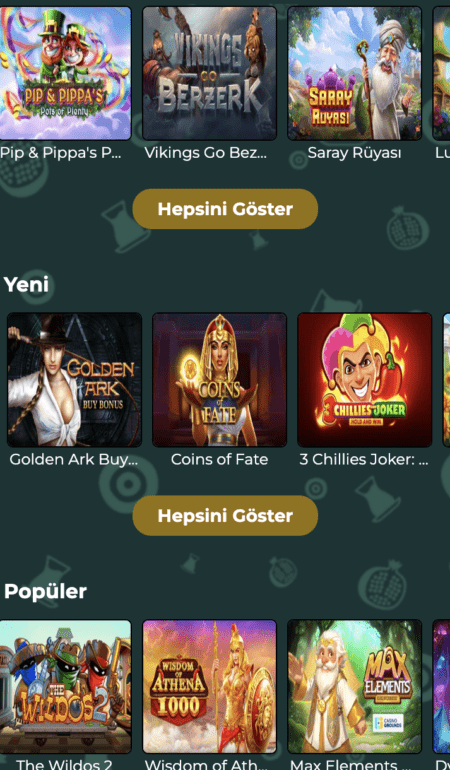This screenshot has height=770, width=450.
Task: Click the Coins of Fate caption text
Action: point(219,460)
